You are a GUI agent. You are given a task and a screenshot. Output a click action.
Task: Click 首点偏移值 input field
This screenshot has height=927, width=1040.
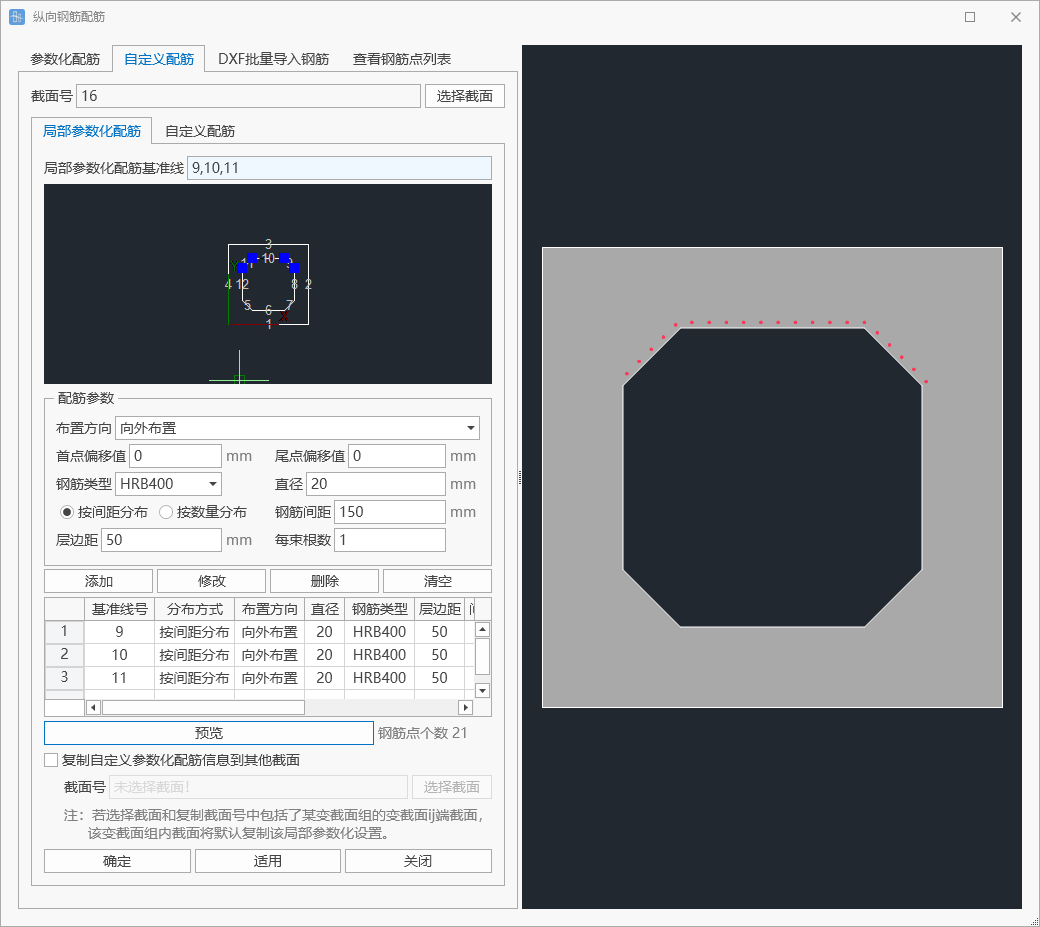point(175,456)
